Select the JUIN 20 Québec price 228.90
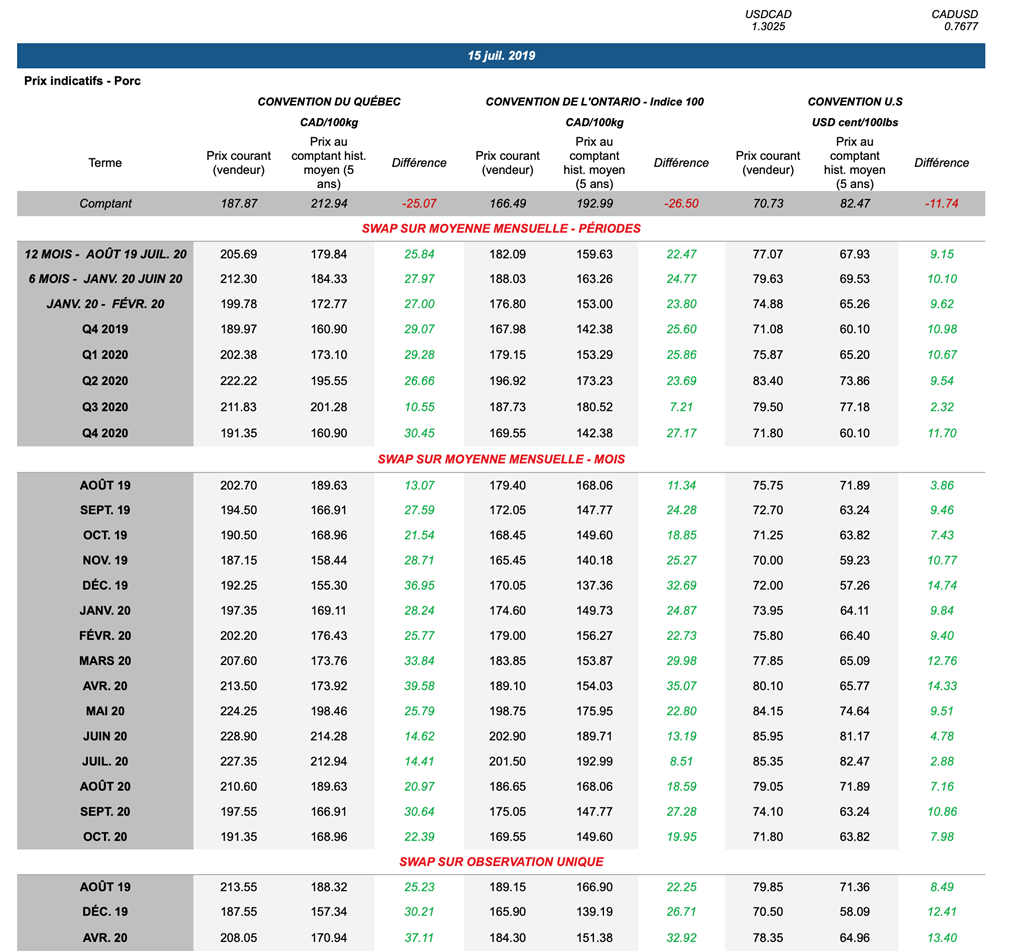1024x952 pixels. [x=238, y=736]
